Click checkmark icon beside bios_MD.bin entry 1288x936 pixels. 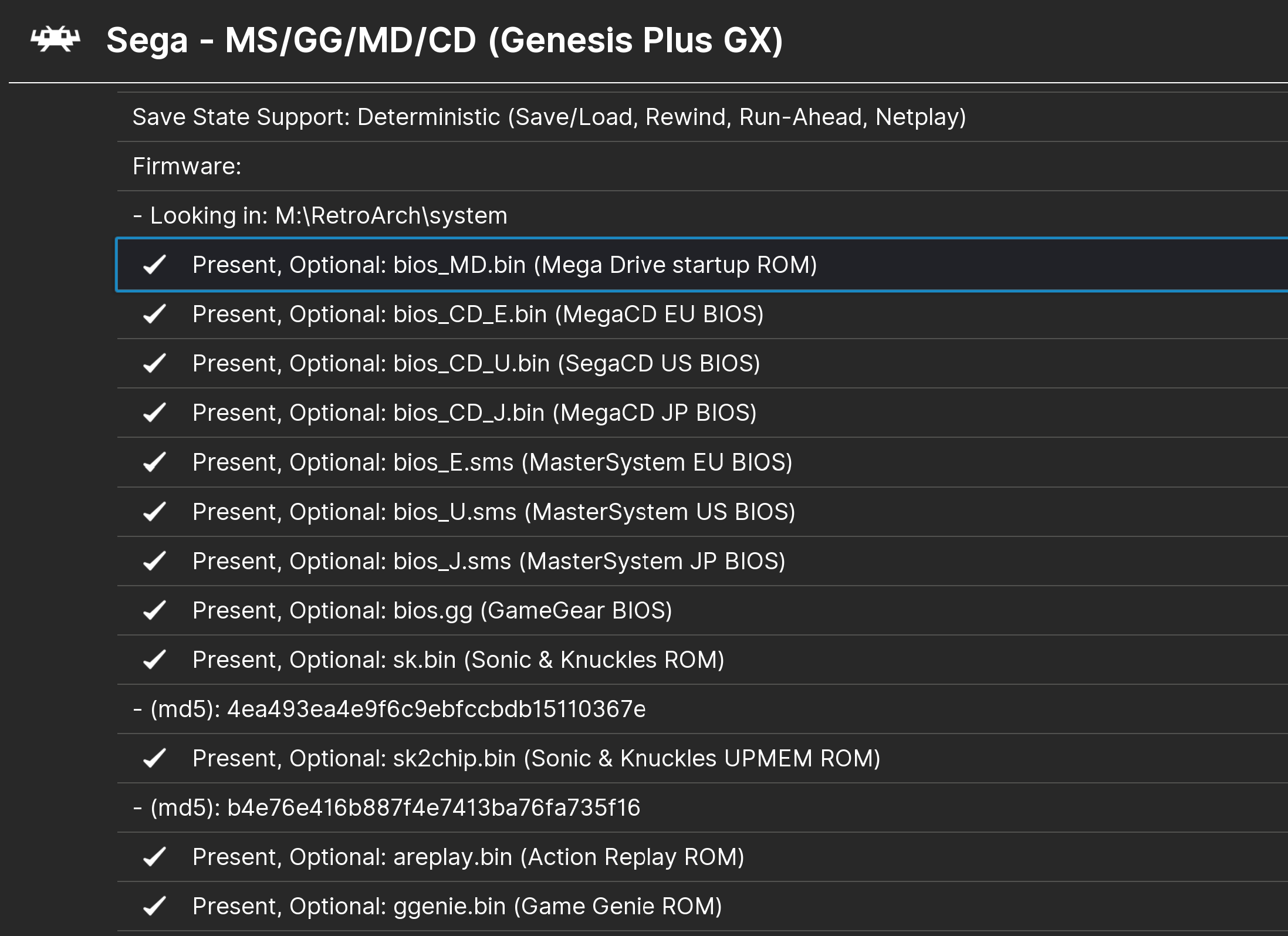(154, 265)
